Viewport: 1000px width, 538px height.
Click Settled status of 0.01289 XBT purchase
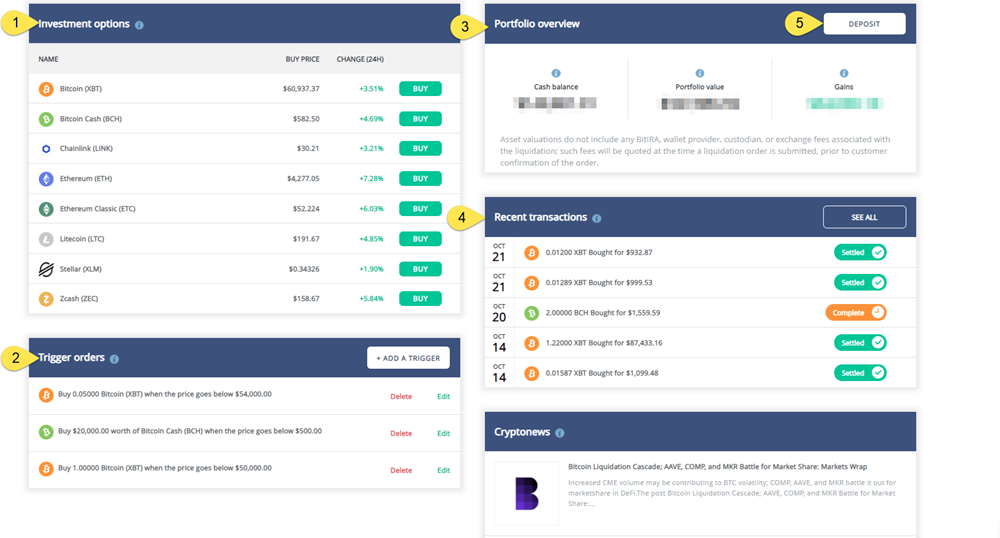860,282
